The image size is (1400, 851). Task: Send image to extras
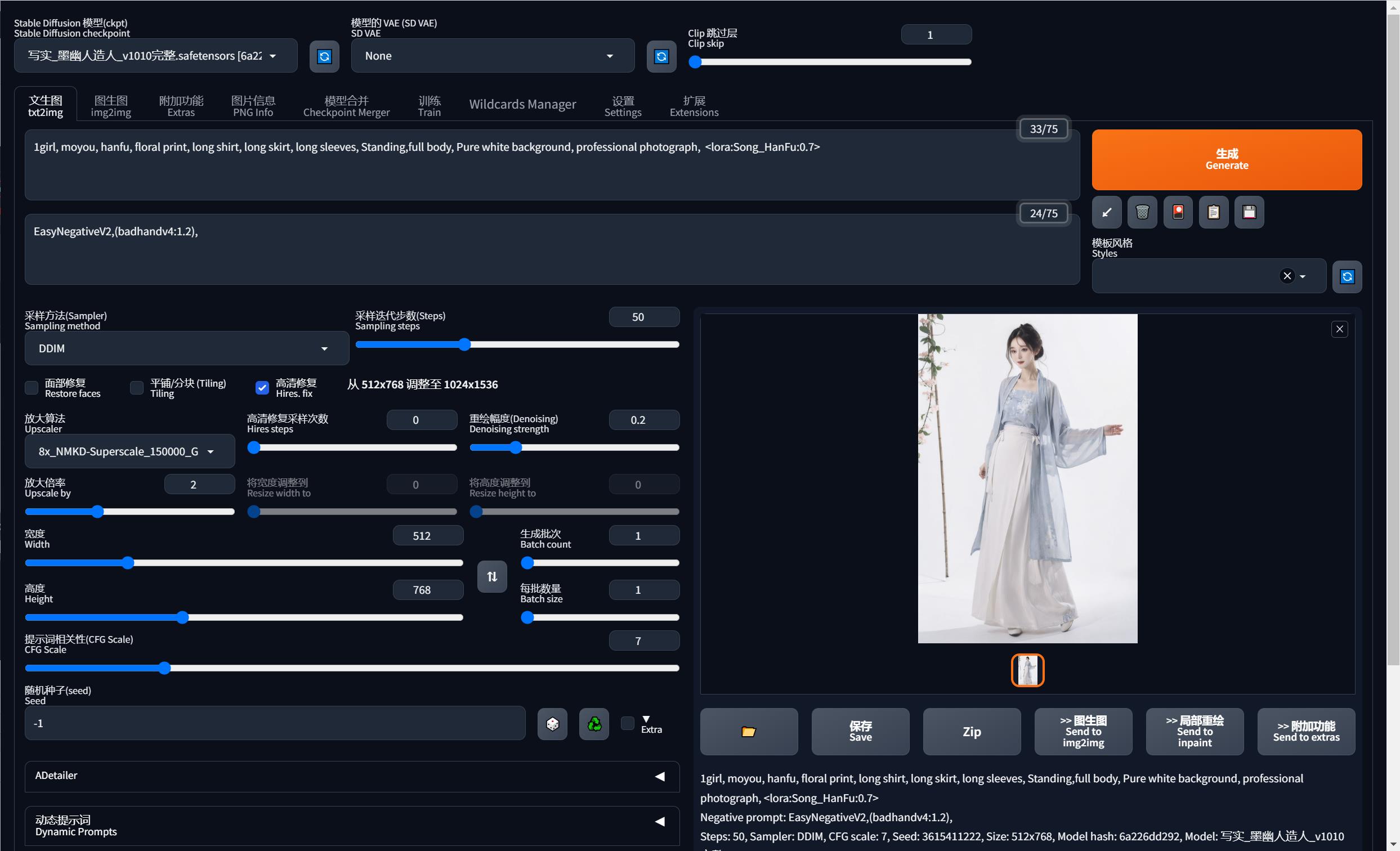pos(1305,731)
